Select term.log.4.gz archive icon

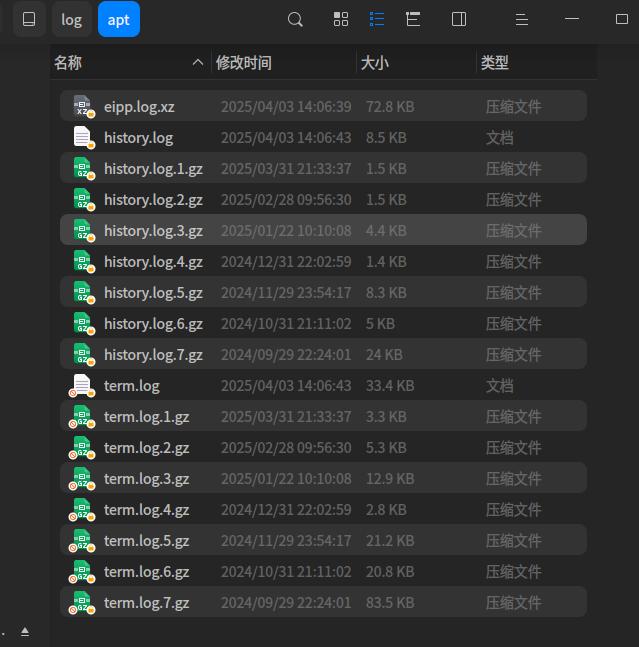click(82, 510)
